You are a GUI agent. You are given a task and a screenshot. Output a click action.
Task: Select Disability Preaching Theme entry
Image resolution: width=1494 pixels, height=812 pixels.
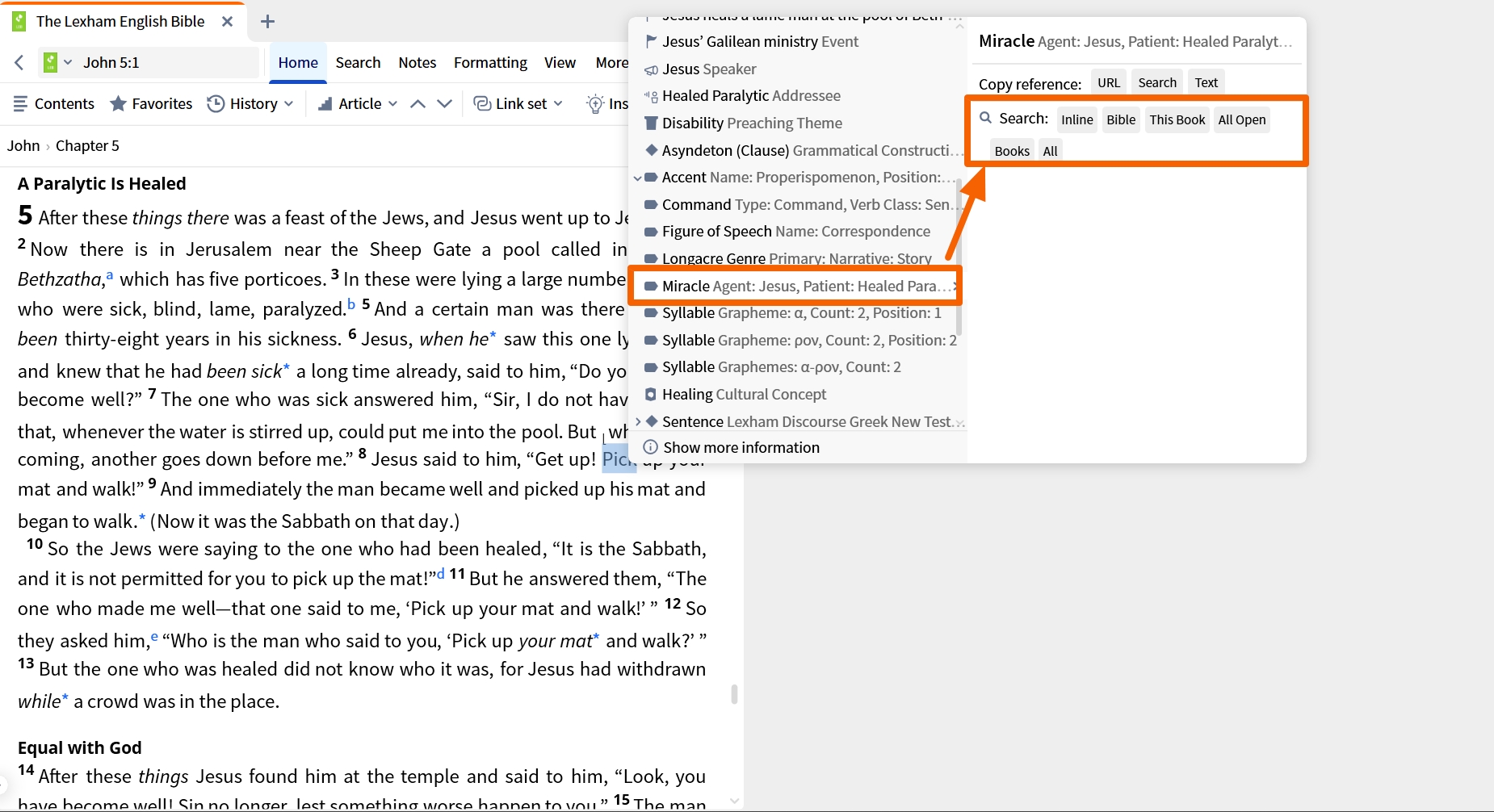point(798,123)
